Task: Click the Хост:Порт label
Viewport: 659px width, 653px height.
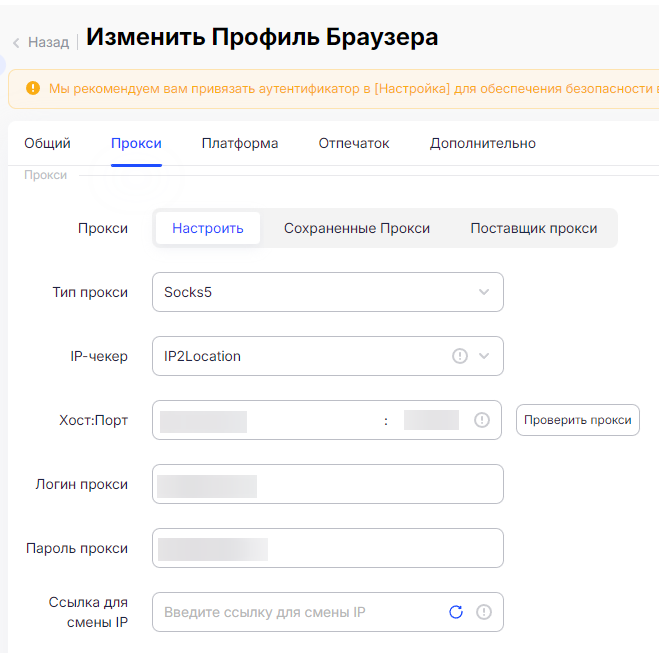Action: tap(93, 420)
